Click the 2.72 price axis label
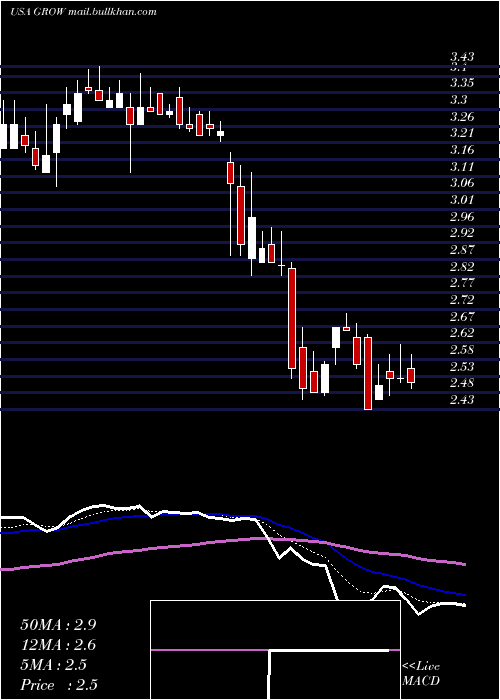 click(x=462, y=300)
